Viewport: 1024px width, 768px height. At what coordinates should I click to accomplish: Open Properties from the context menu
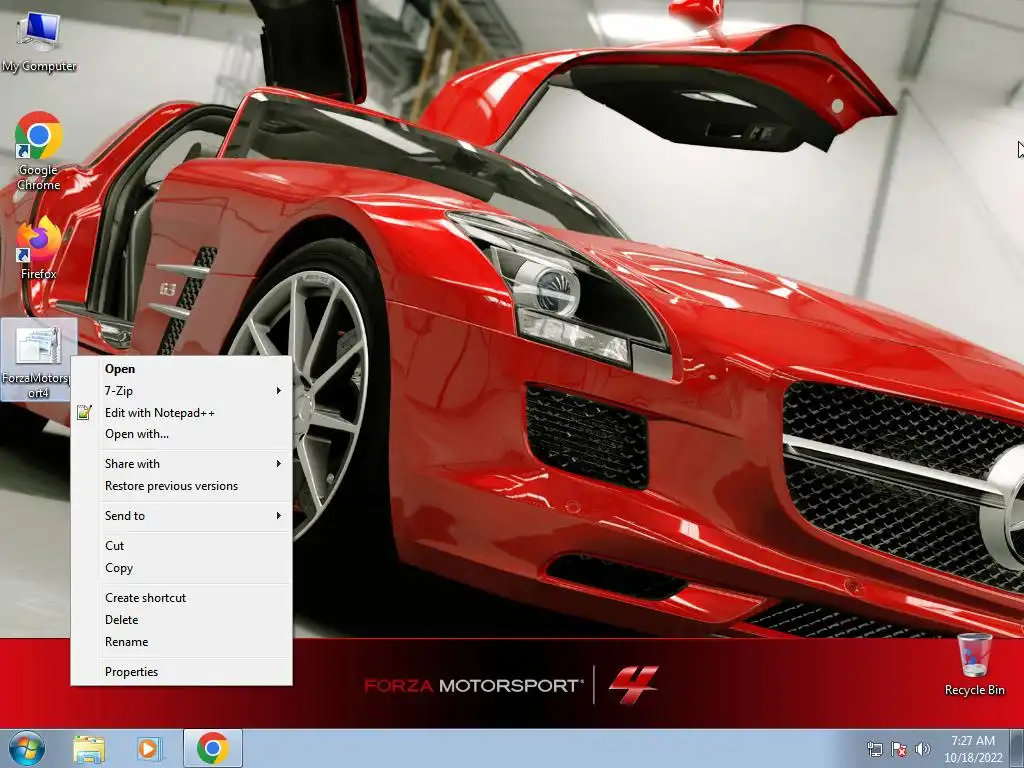[182, 672]
